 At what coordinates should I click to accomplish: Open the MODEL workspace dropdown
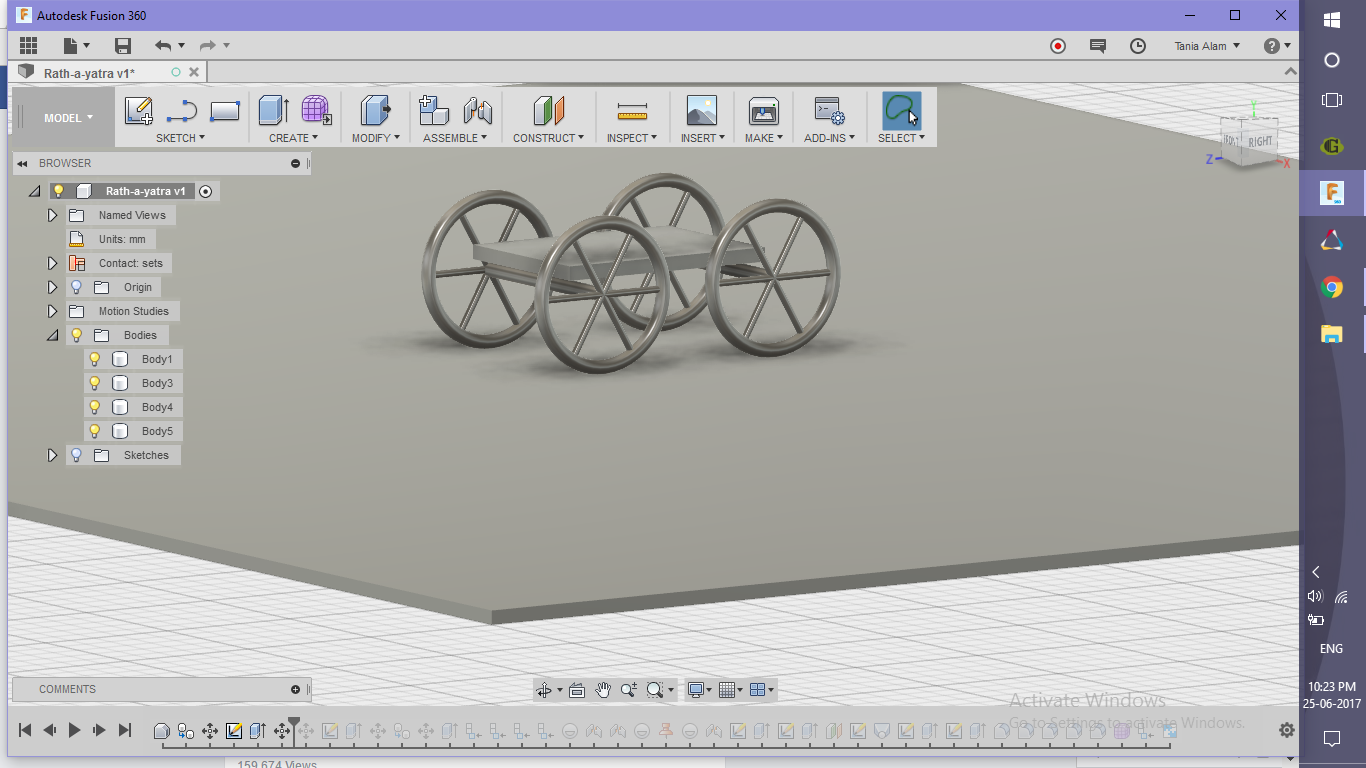coord(68,118)
